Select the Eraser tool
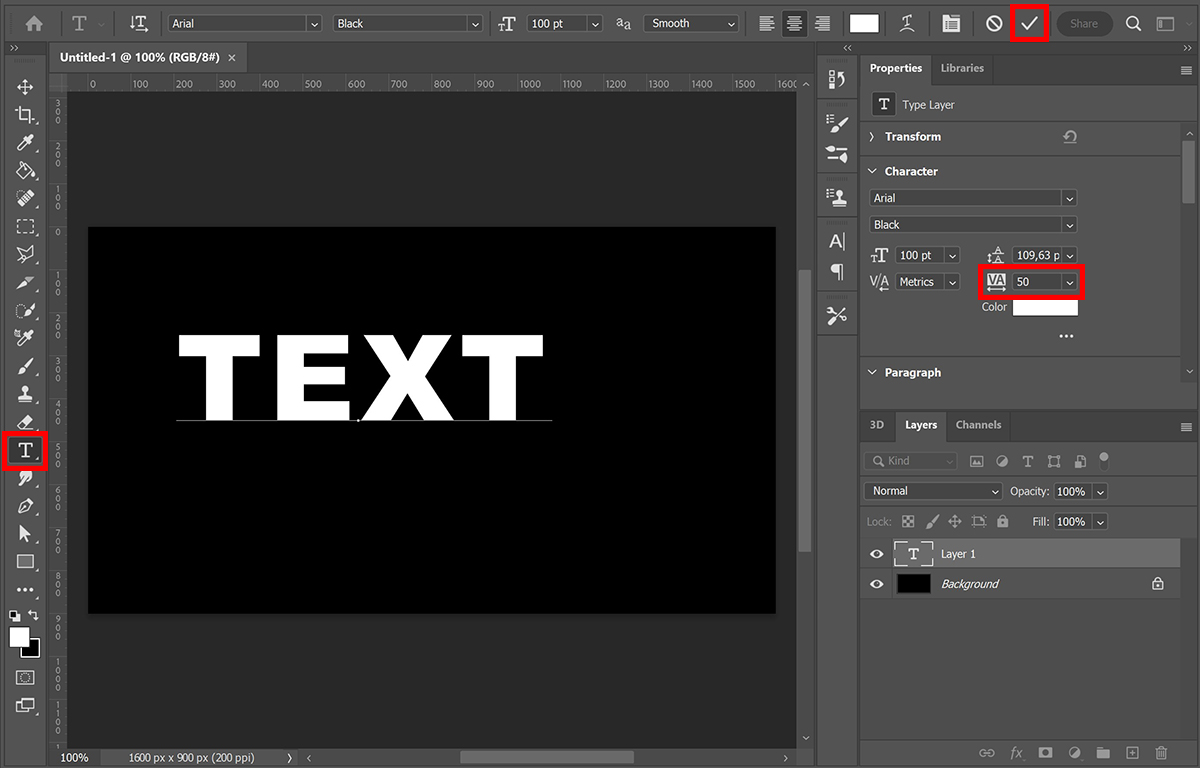 (x=26, y=422)
